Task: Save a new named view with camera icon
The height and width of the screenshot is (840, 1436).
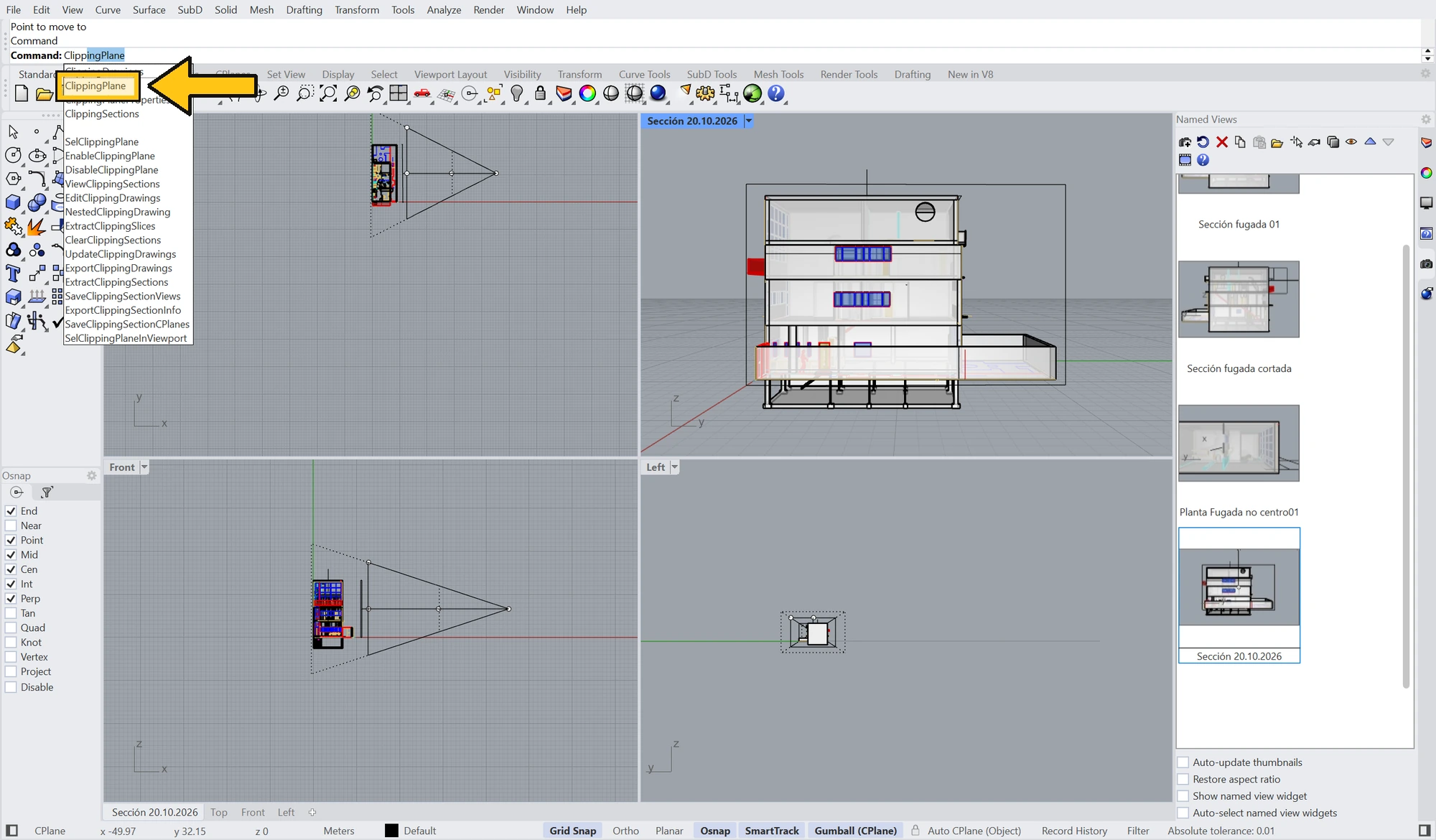Action: 1185,142
